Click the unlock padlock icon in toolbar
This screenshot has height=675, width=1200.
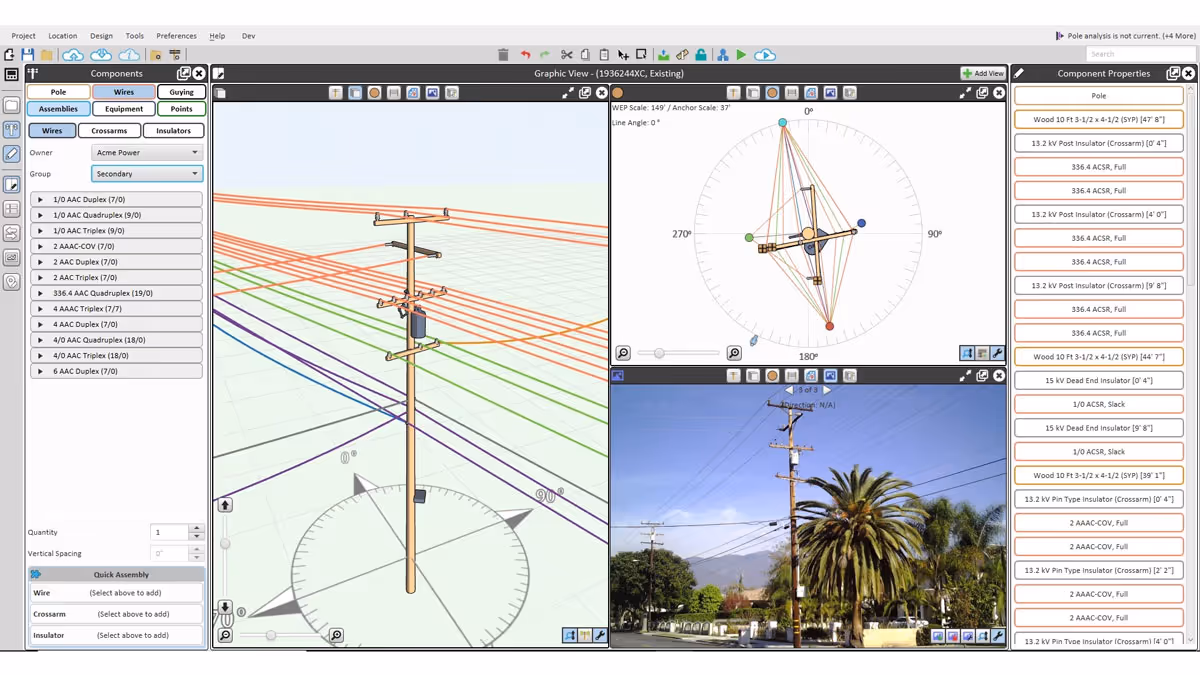click(701, 55)
